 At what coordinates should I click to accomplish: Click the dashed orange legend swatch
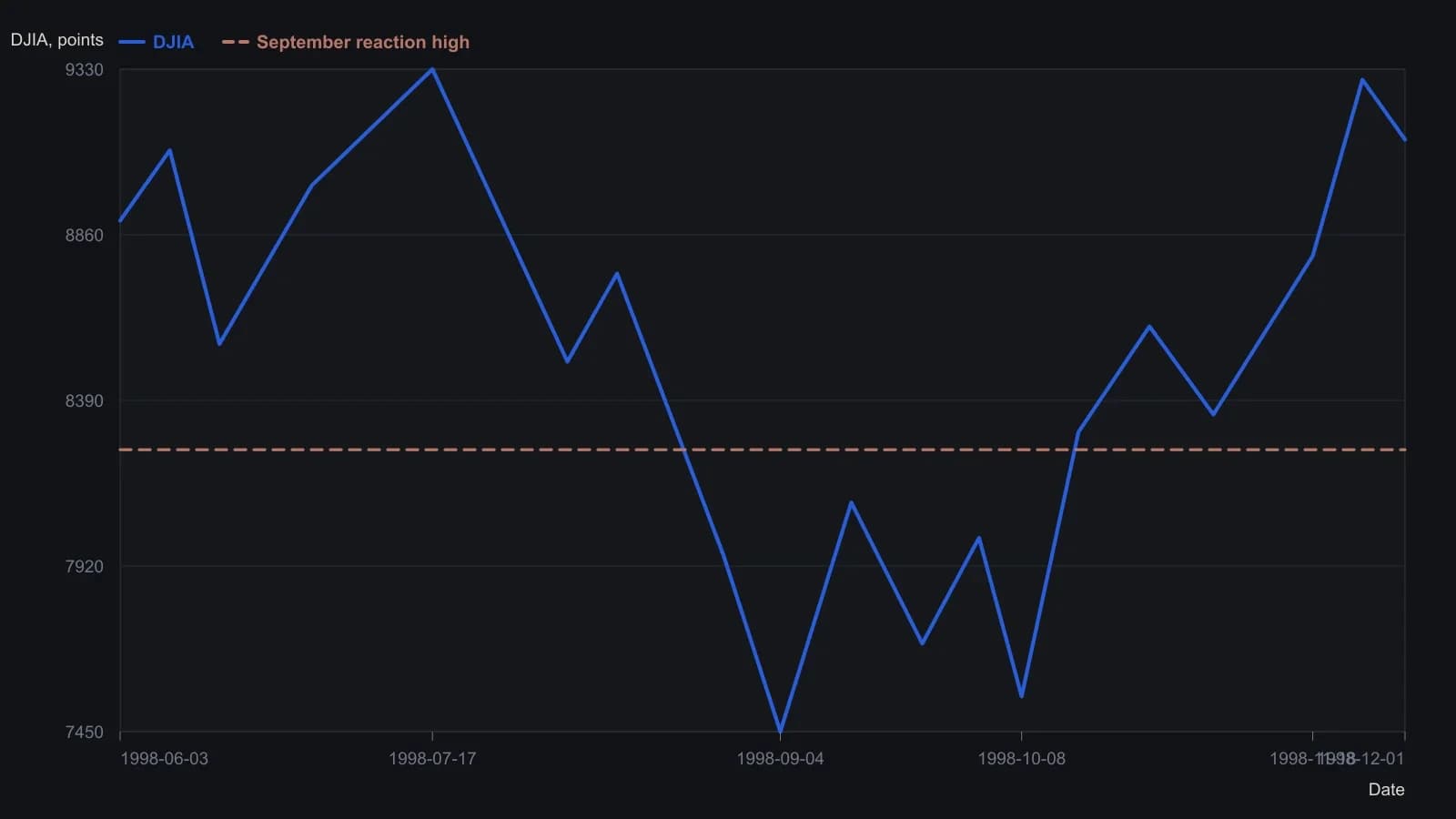coord(236,42)
